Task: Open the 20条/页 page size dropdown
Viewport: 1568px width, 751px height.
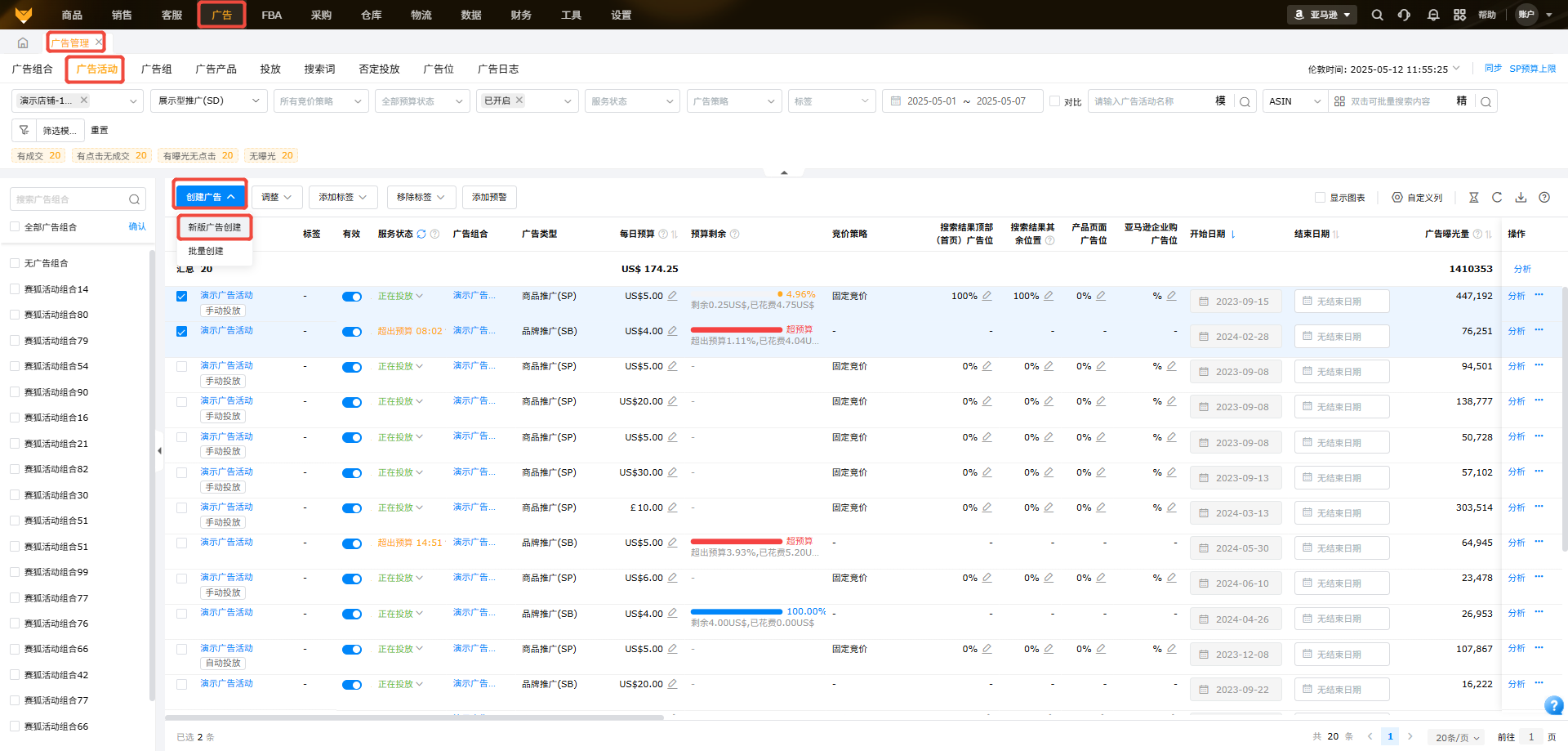Action: [x=1457, y=737]
